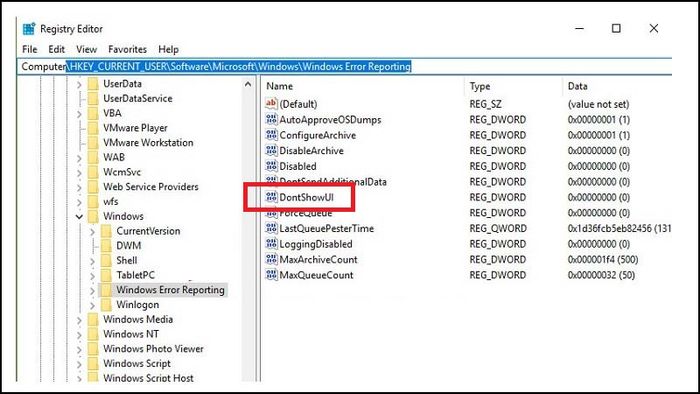Select the LoggingDisabled DWORD icon
This screenshot has height=394, width=700.
(271, 244)
